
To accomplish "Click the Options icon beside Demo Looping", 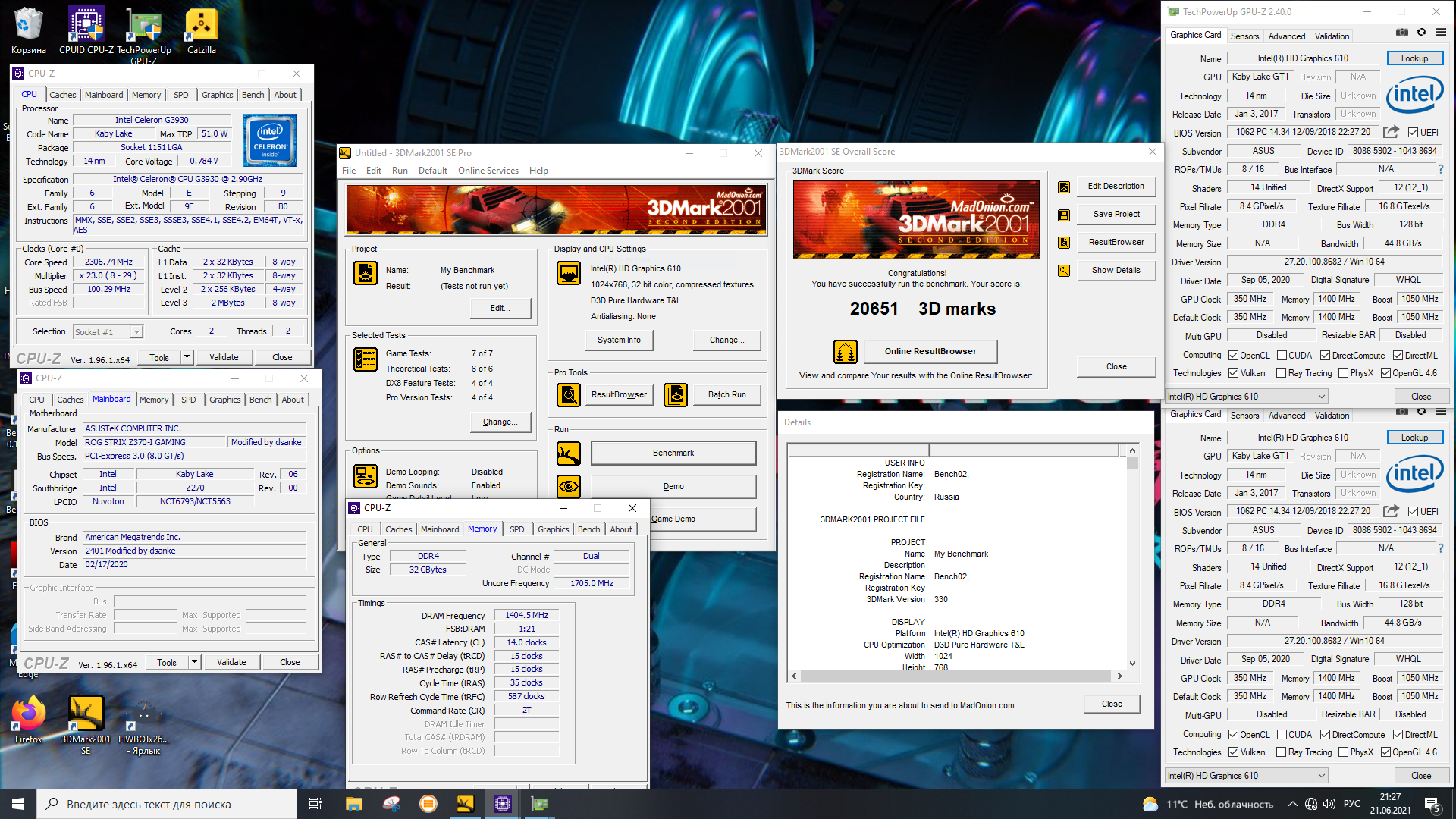I will [x=366, y=476].
